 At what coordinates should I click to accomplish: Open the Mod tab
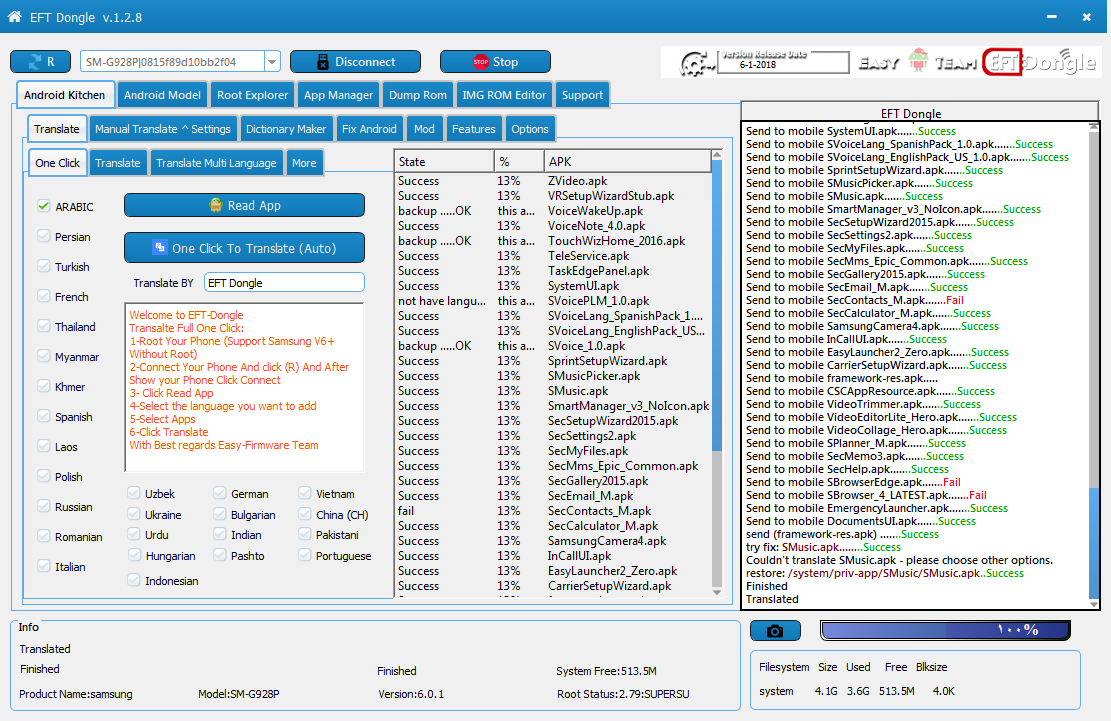424,129
